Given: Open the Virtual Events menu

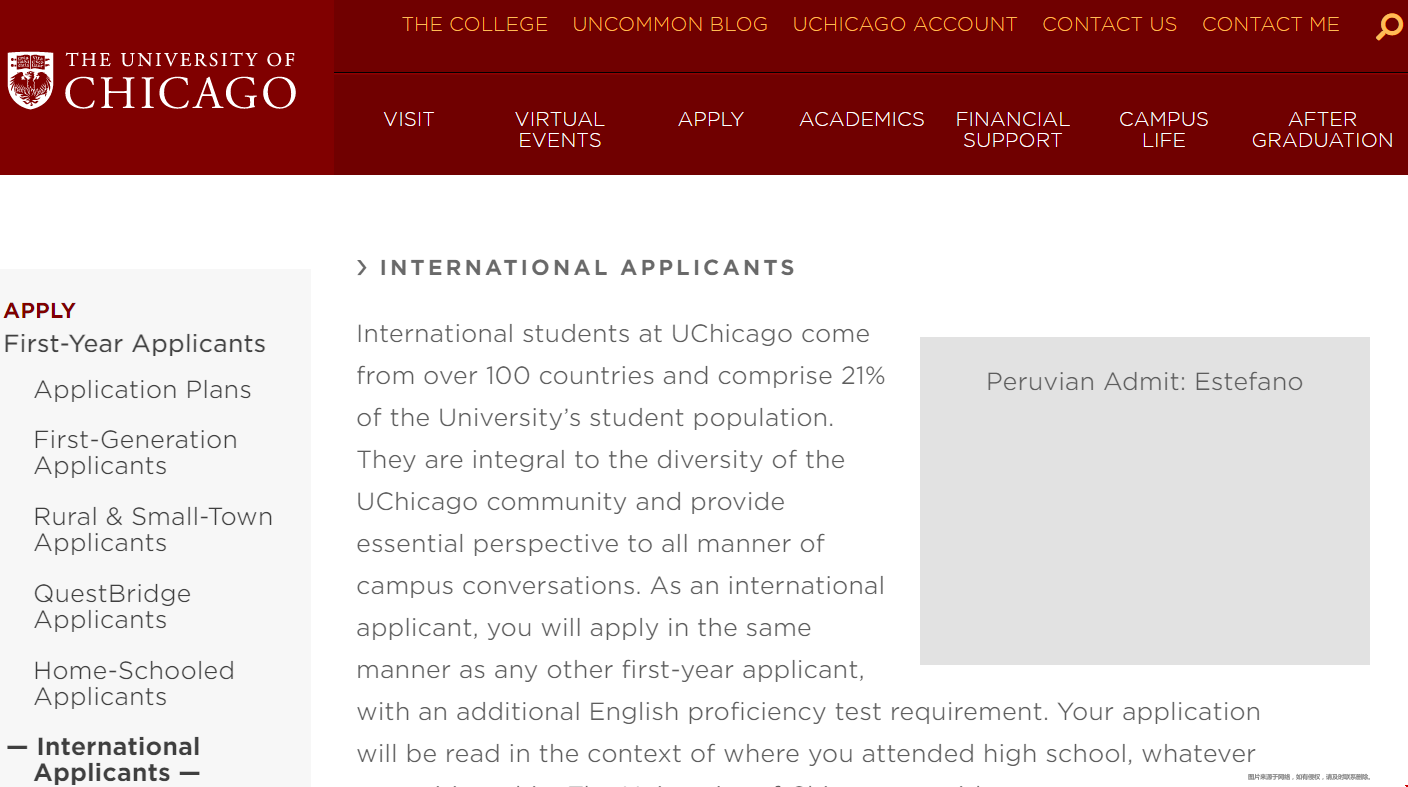Looking at the screenshot, I should tap(560, 130).
